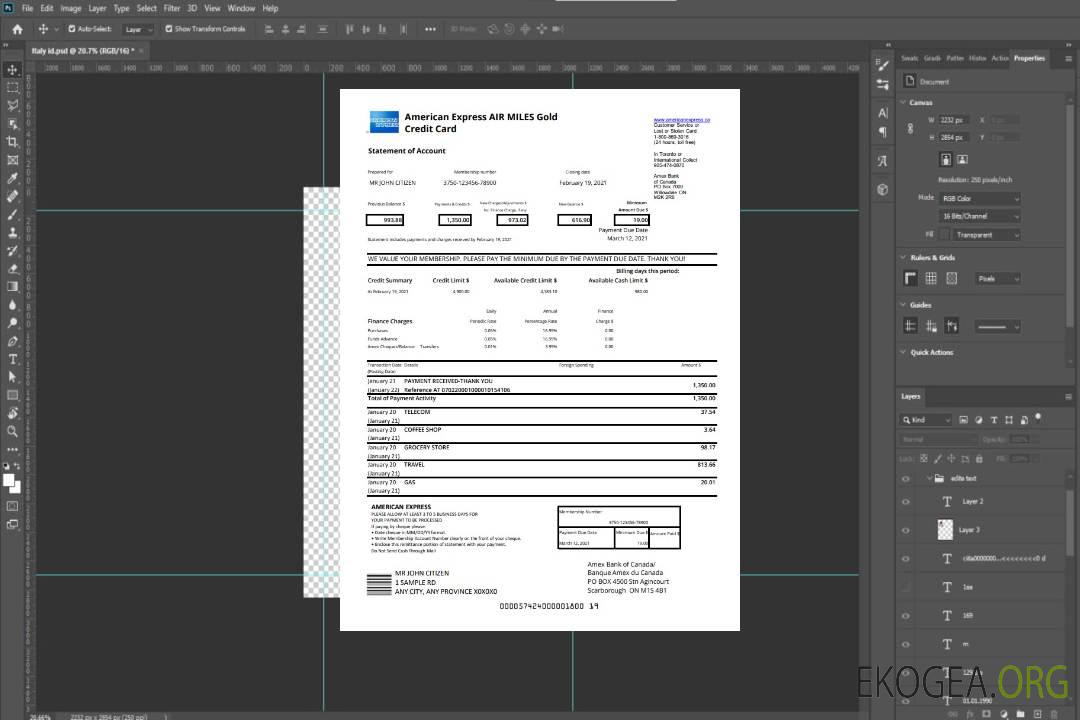Select the Hand tool
1080x720 pixels.
tap(12, 413)
